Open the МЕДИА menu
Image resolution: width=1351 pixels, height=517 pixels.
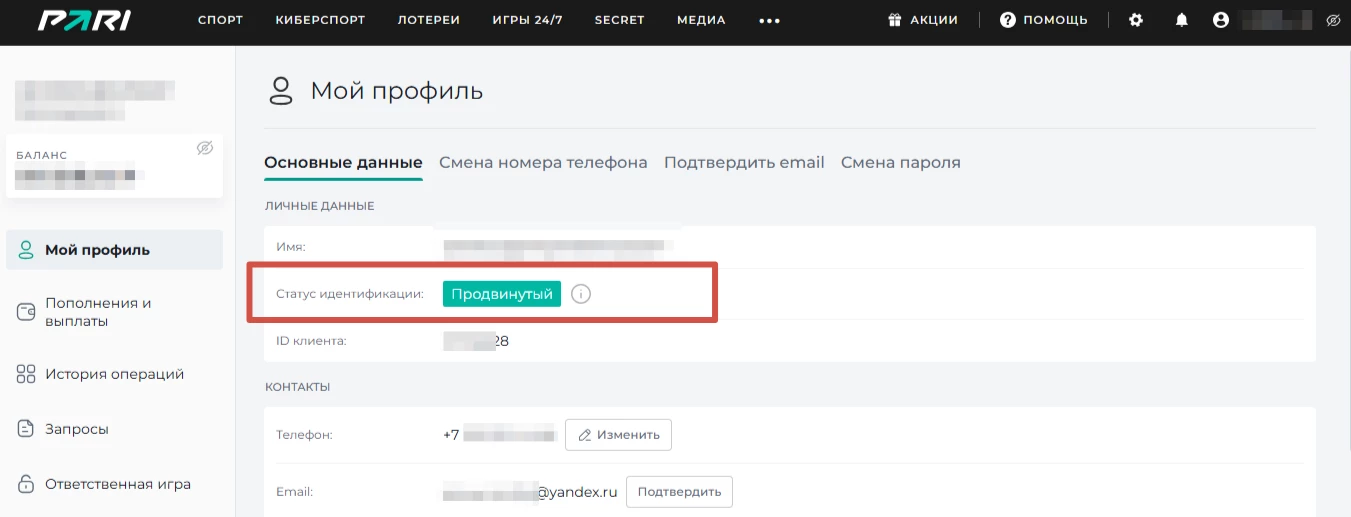click(x=701, y=20)
